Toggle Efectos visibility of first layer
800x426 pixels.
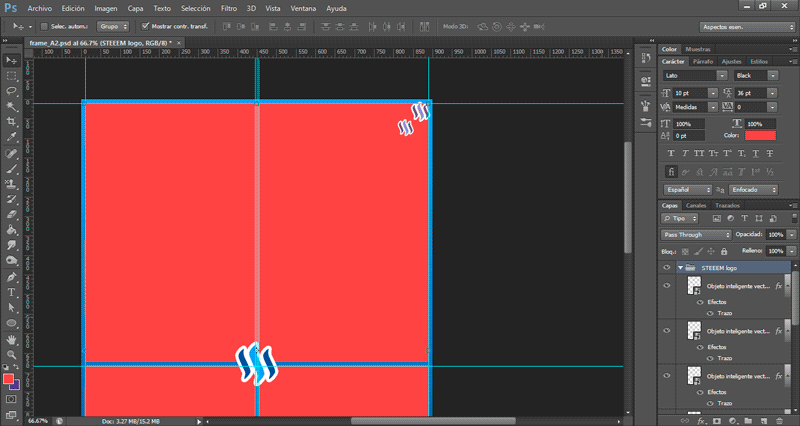pos(700,302)
